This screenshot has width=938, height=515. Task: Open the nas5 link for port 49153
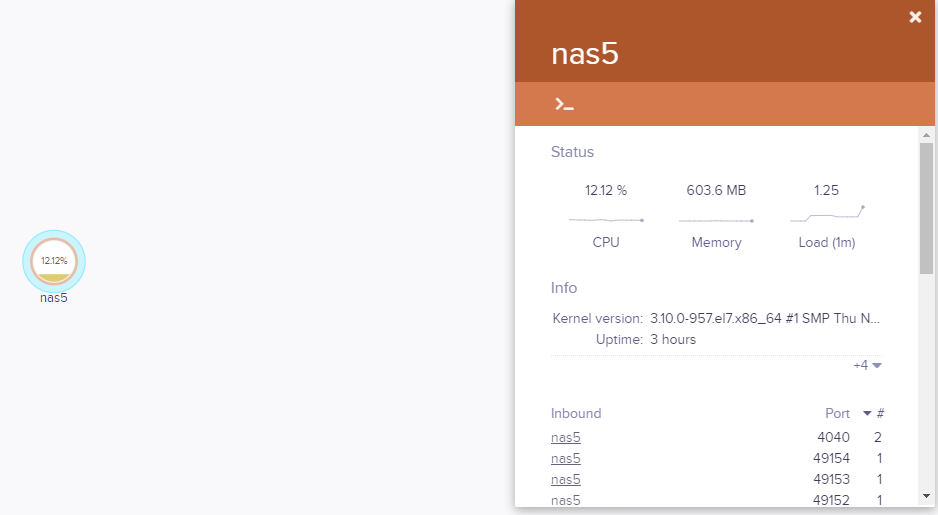(566, 479)
